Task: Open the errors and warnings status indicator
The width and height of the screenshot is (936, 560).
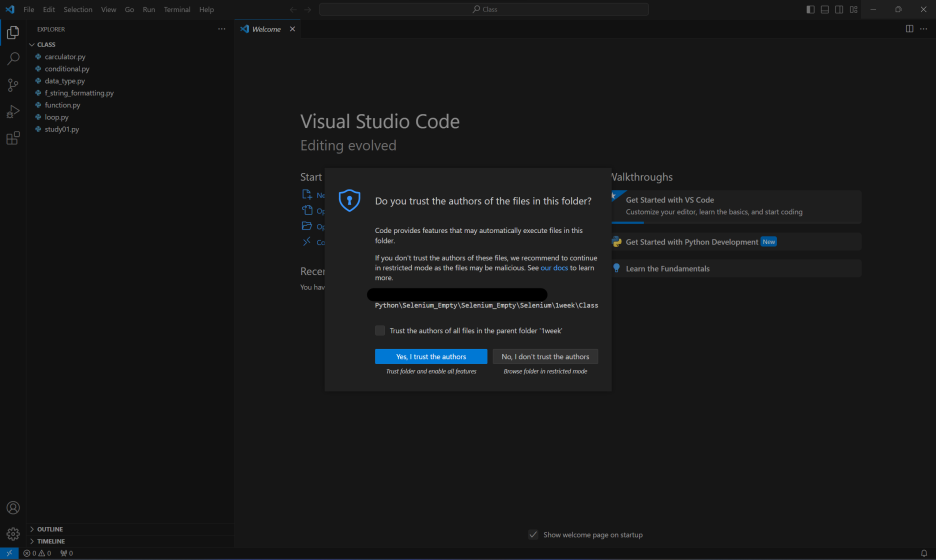Action: click(37, 553)
